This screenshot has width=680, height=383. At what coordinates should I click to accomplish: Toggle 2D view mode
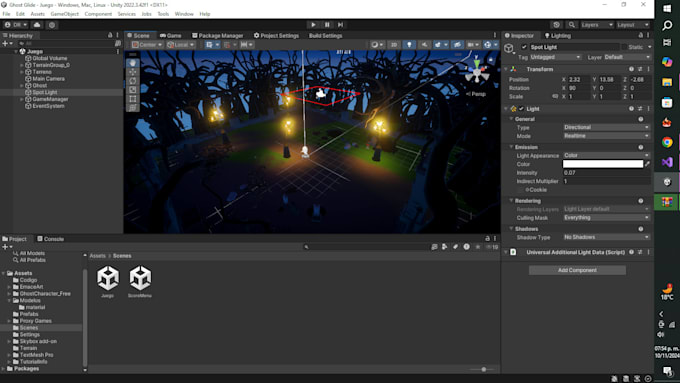[x=394, y=45]
